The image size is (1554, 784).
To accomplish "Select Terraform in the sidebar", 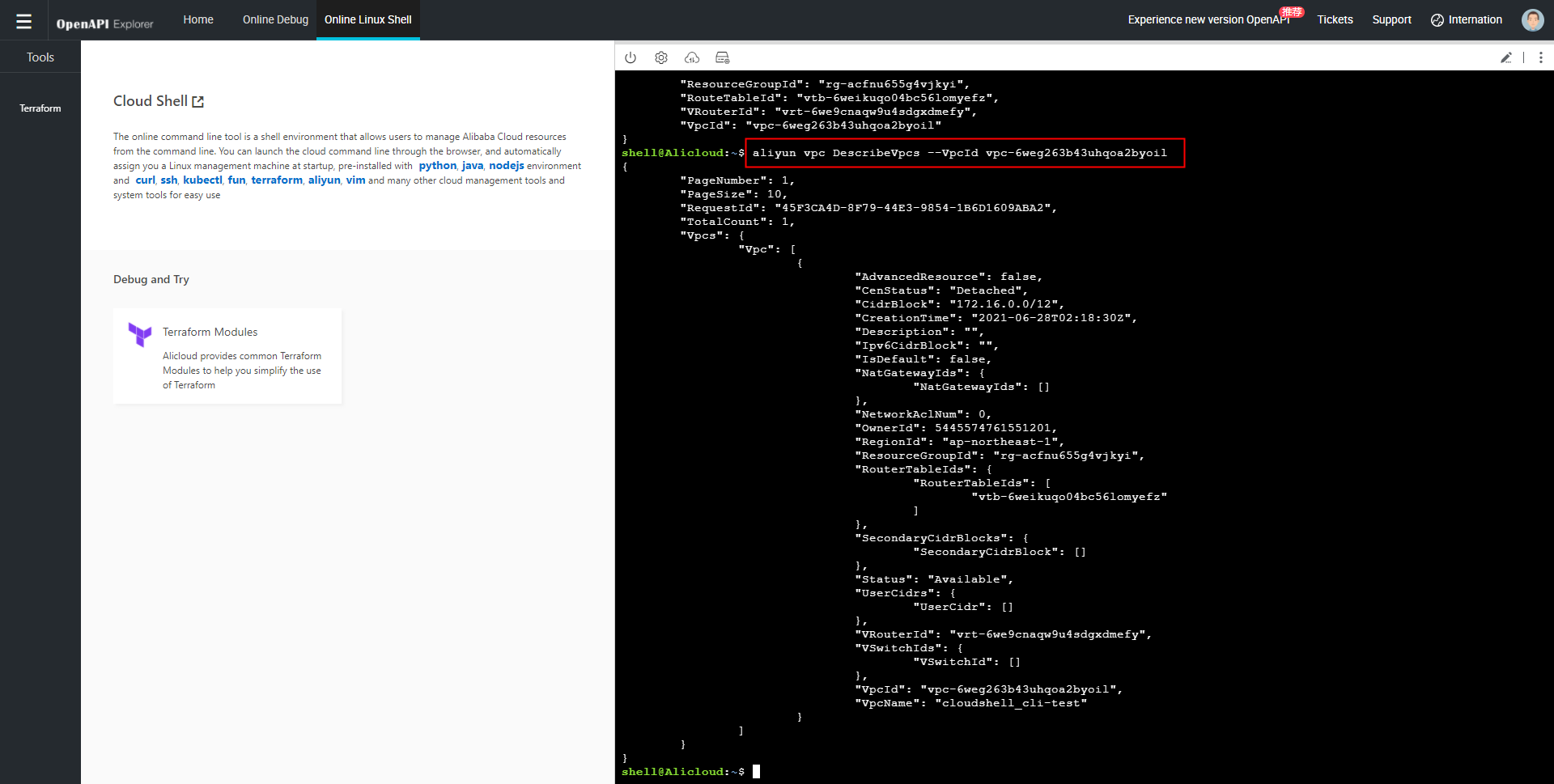I will point(40,108).
